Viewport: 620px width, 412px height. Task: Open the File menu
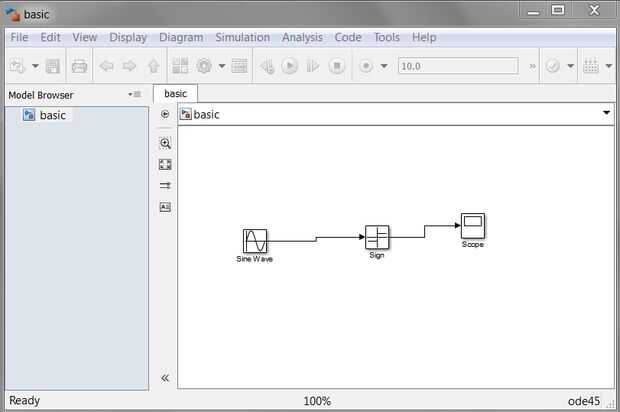[19, 38]
